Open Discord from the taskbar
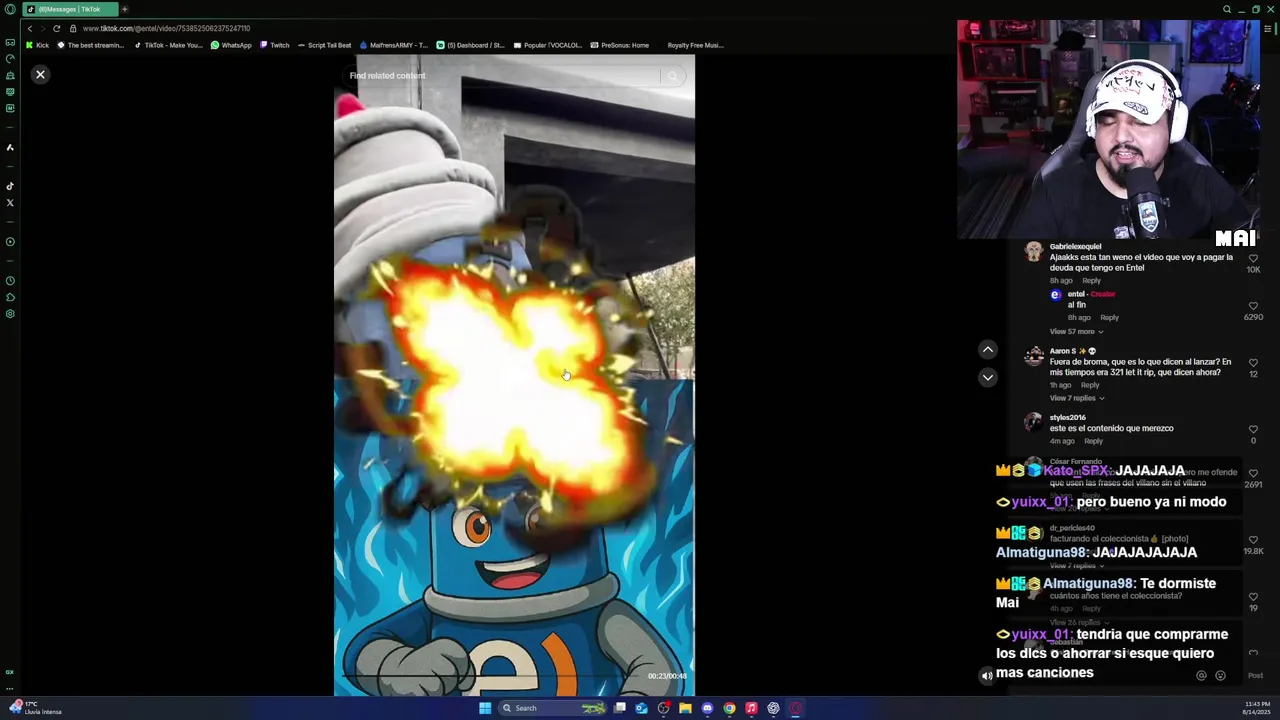This screenshot has width=1280, height=720. 707,708
